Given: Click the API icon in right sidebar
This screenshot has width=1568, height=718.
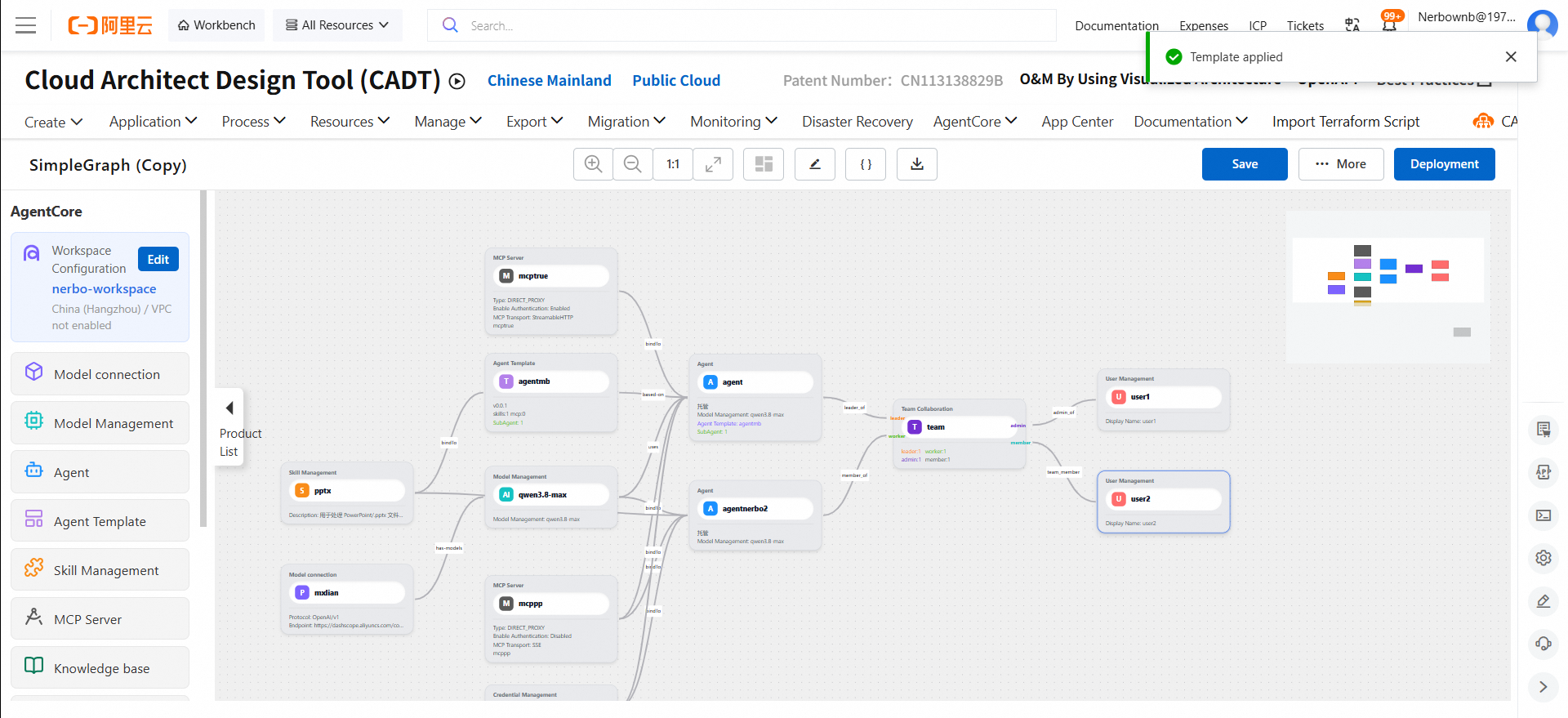Looking at the screenshot, I should [1543, 472].
